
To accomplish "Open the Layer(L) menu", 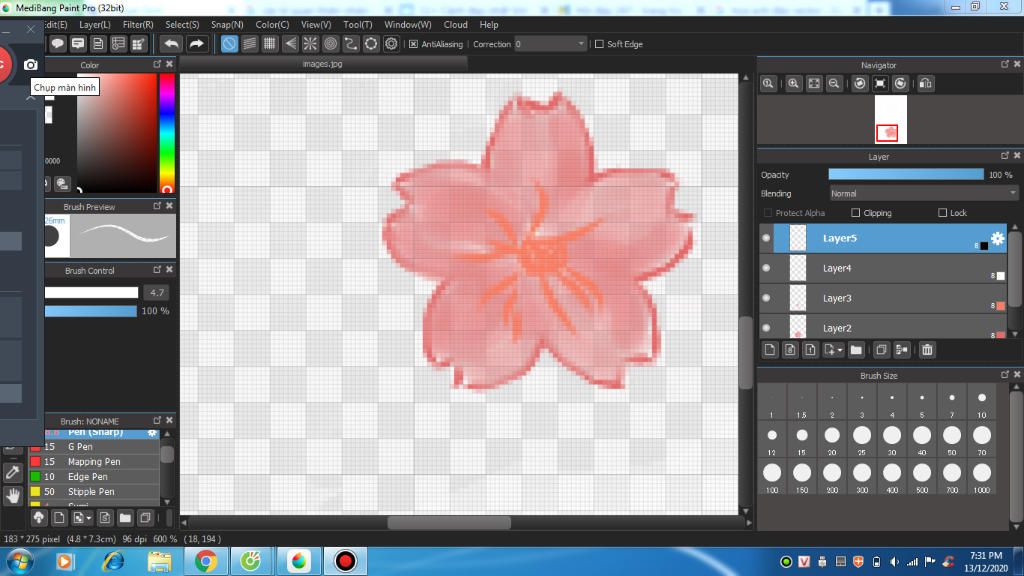I will click(95, 24).
